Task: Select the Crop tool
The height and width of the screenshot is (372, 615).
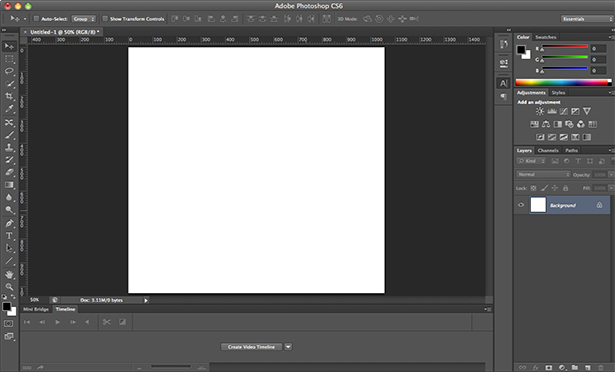Action: pos(9,96)
